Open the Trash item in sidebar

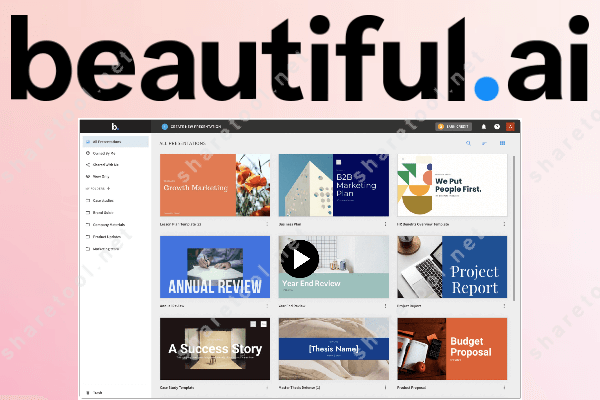98,393
